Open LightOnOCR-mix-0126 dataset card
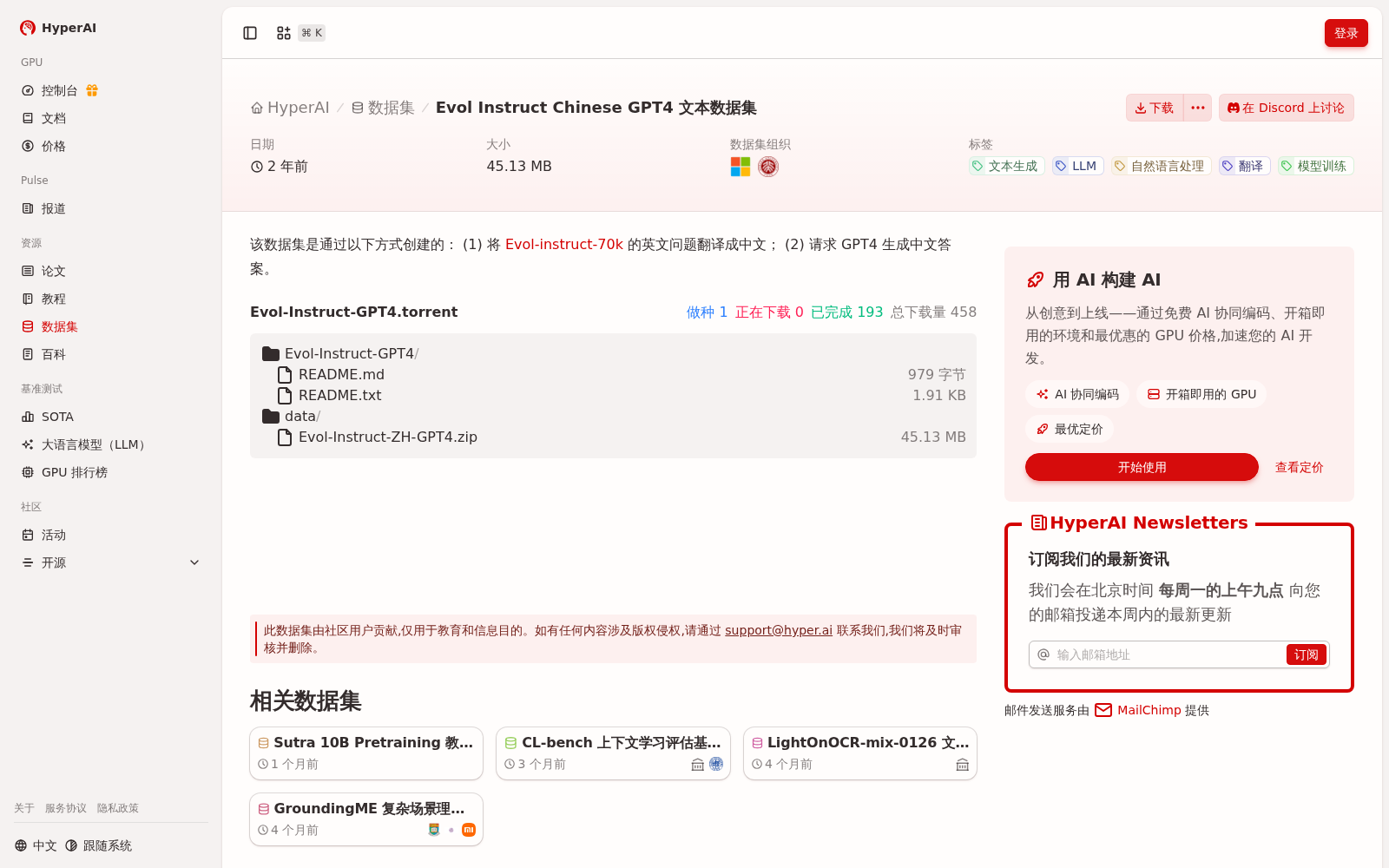1389x868 pixels. pos(860,753)
